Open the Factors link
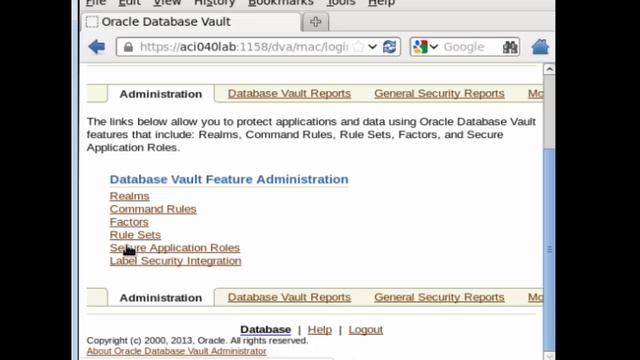640x360 pixels. coord(129,222)
